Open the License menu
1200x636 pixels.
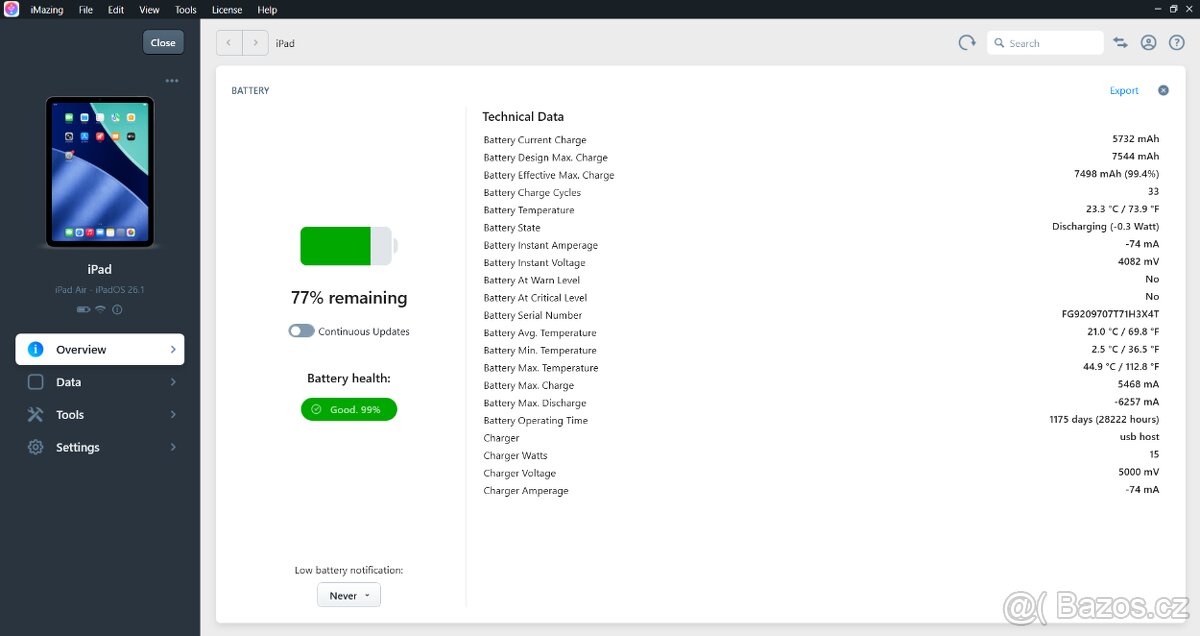tap(227, 10)
